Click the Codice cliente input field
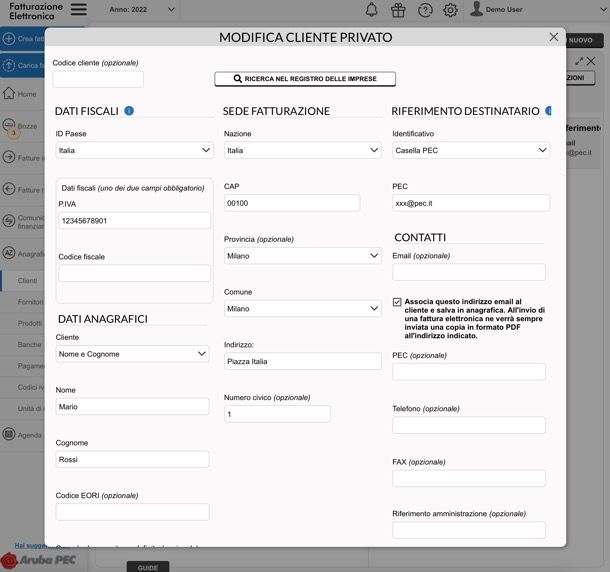Viewport: 610px width, 572px height. (98, 79)
